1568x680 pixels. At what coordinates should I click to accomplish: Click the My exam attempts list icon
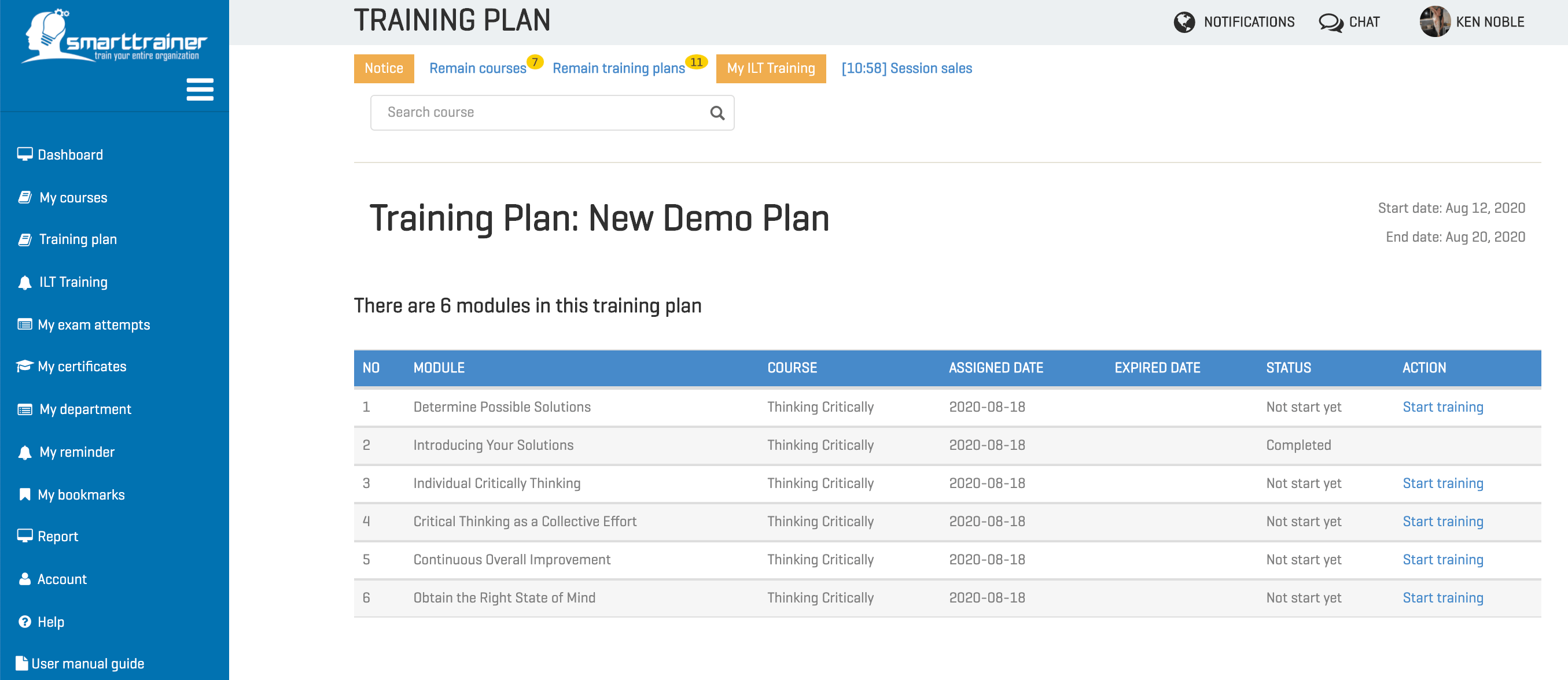click(25, 324)
